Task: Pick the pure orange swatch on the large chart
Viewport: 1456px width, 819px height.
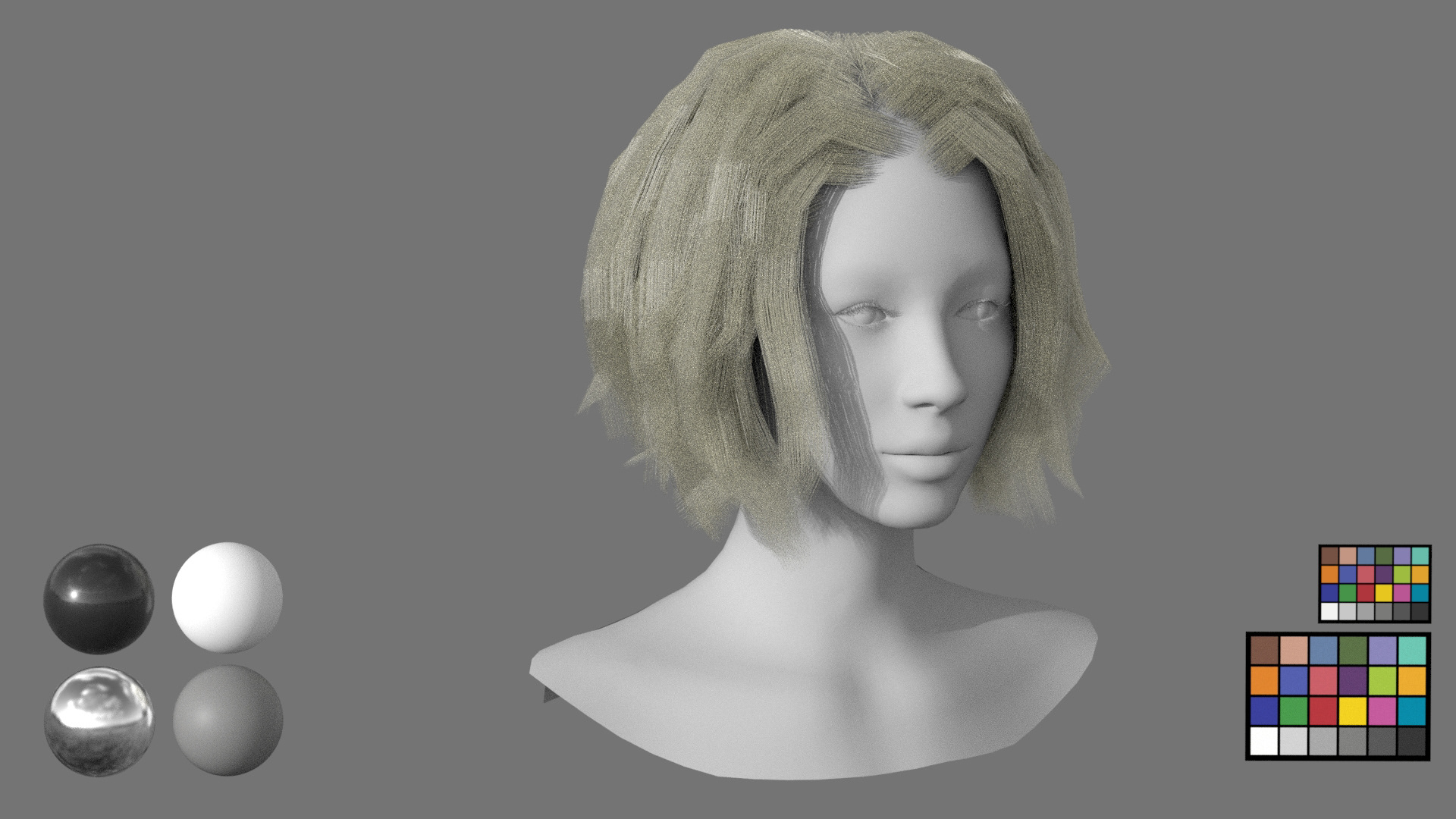Action: (1264, 680)
